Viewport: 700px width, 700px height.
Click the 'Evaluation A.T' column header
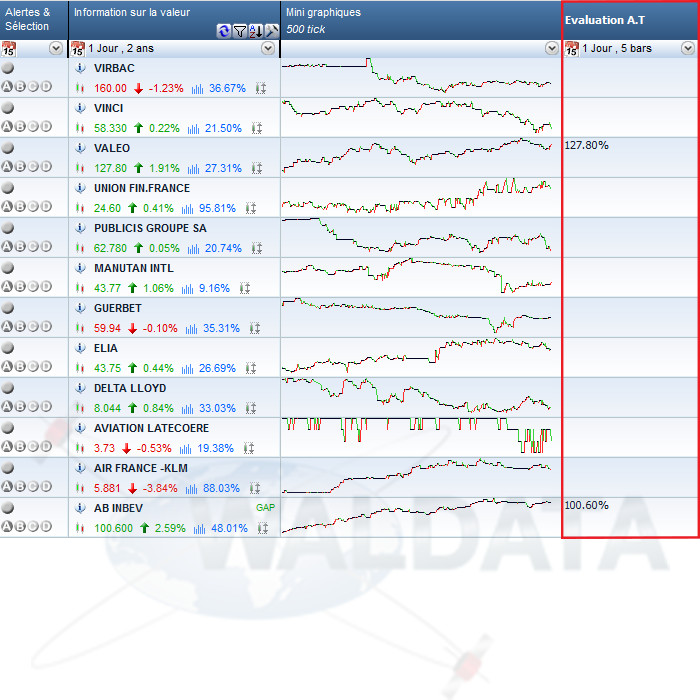pyautogui.click(x=602, y=20)
